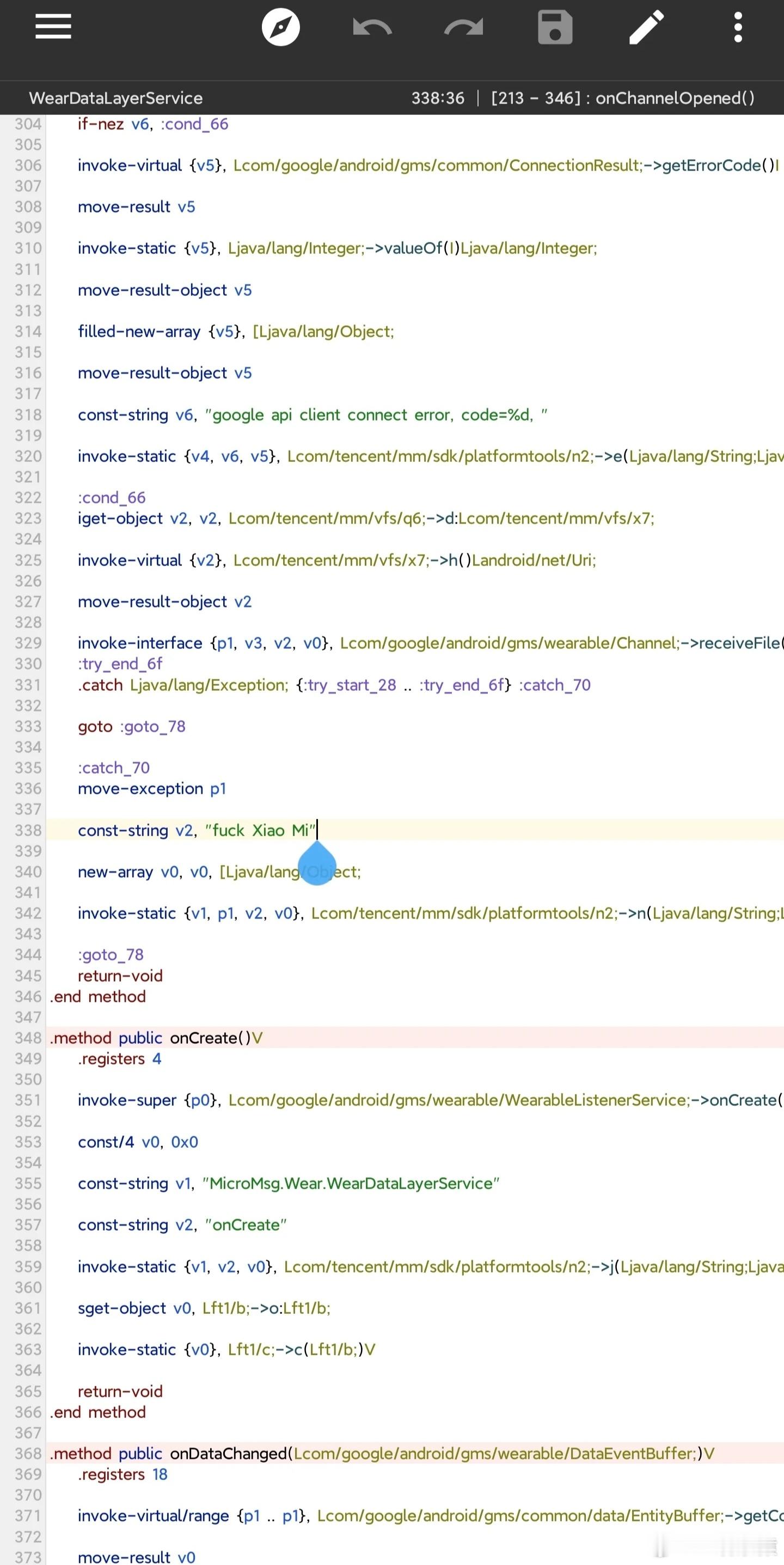
Task: Tap the ':try_end_6f' label
Action: click(x=120, y=663)
